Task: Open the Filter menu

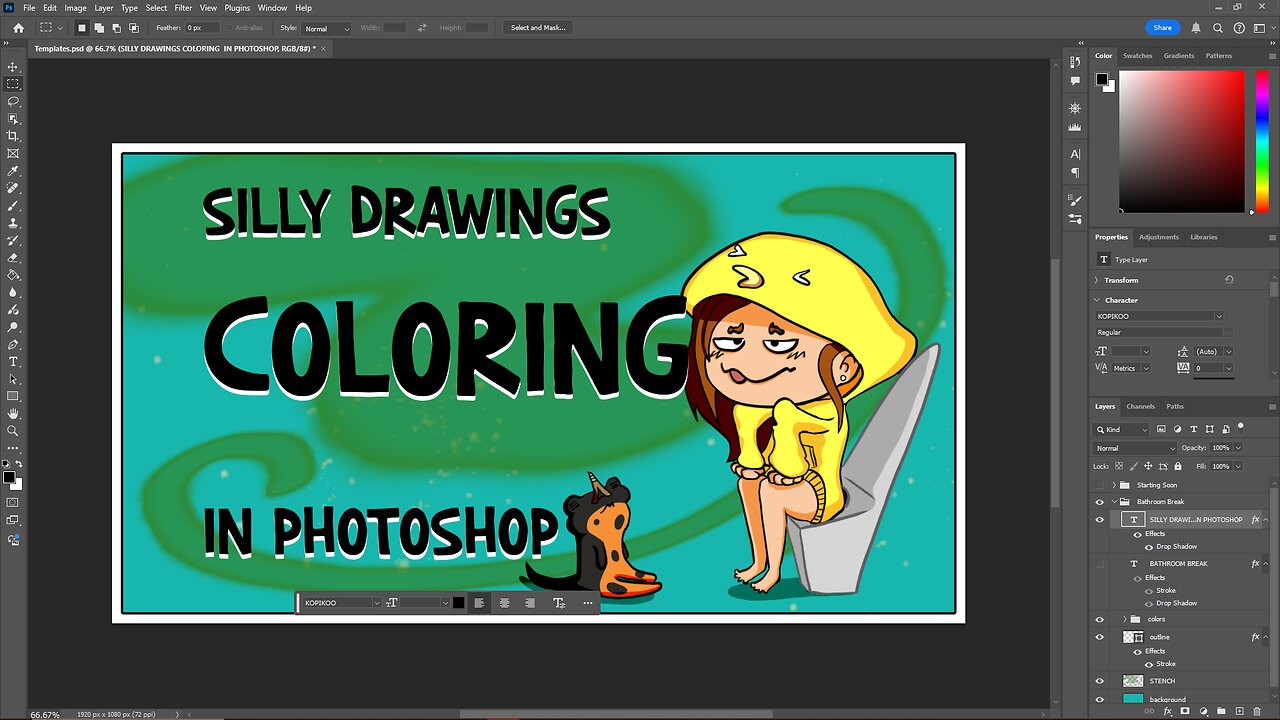Action: 183,8
